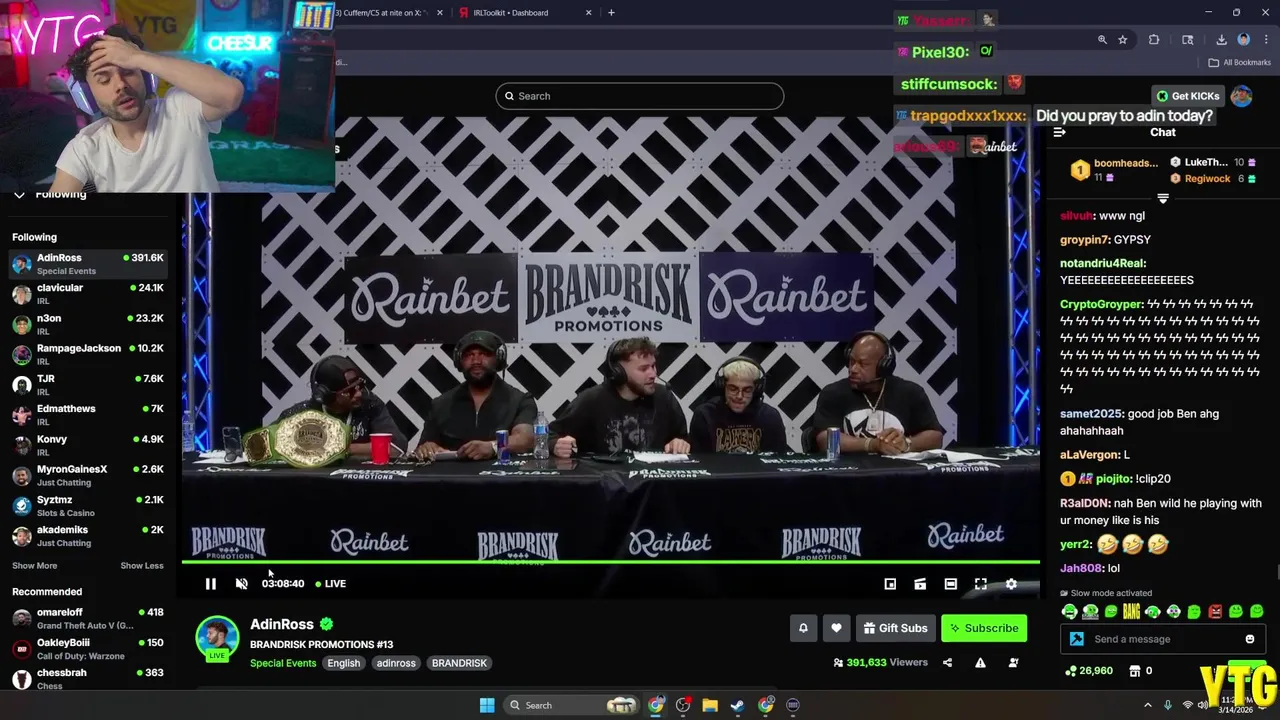Open Syztmz channel in sidebar
This screenshot has height=720, width=1280.
(x=88, y=506)
